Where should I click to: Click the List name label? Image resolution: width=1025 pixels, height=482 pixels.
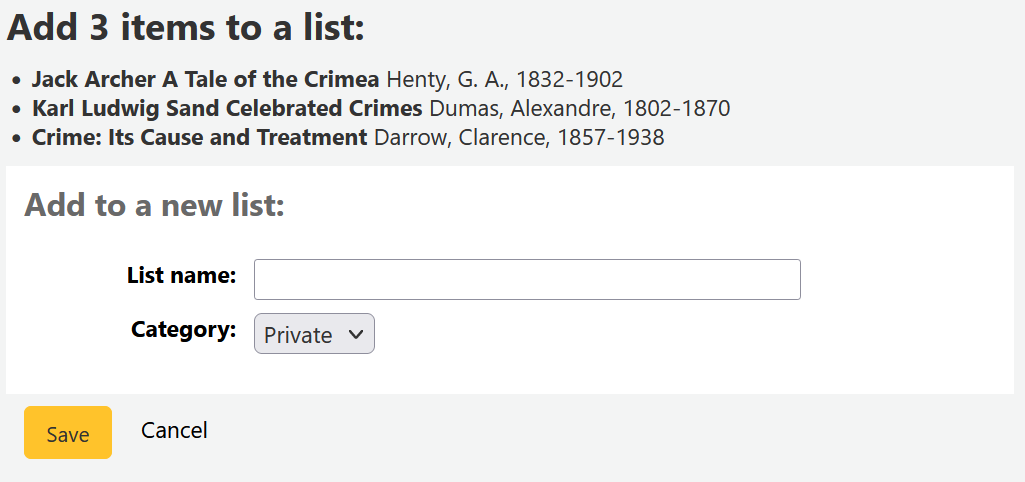(181, 275)
